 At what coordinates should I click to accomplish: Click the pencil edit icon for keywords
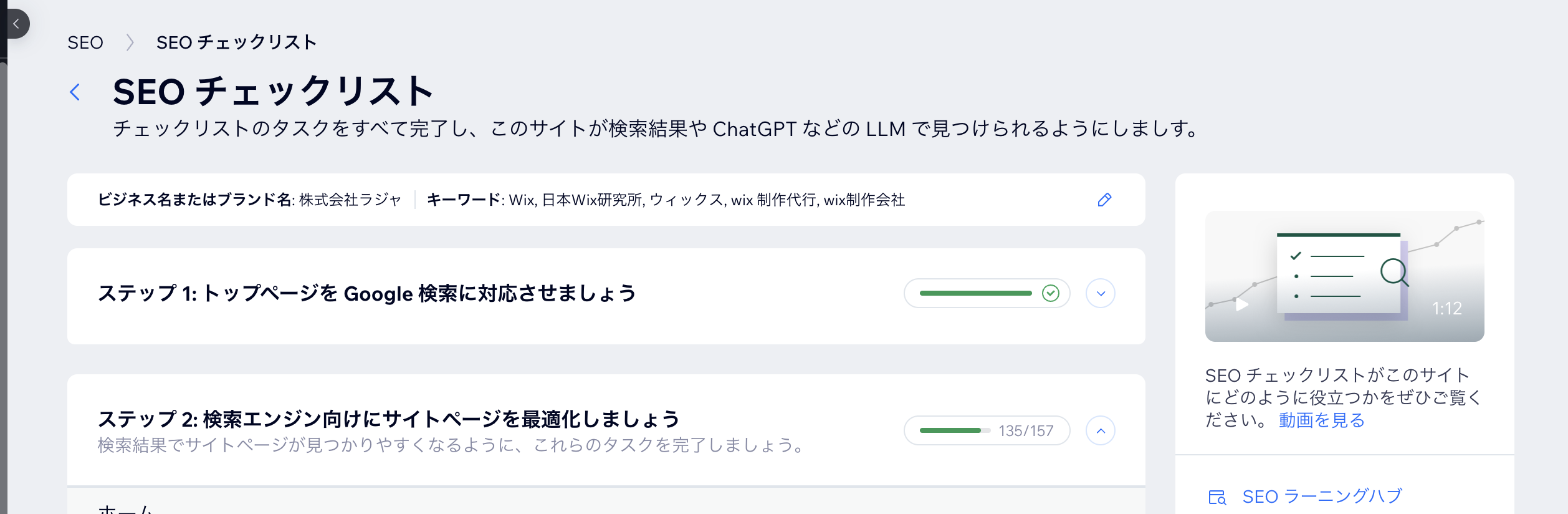click(1104, 200)
